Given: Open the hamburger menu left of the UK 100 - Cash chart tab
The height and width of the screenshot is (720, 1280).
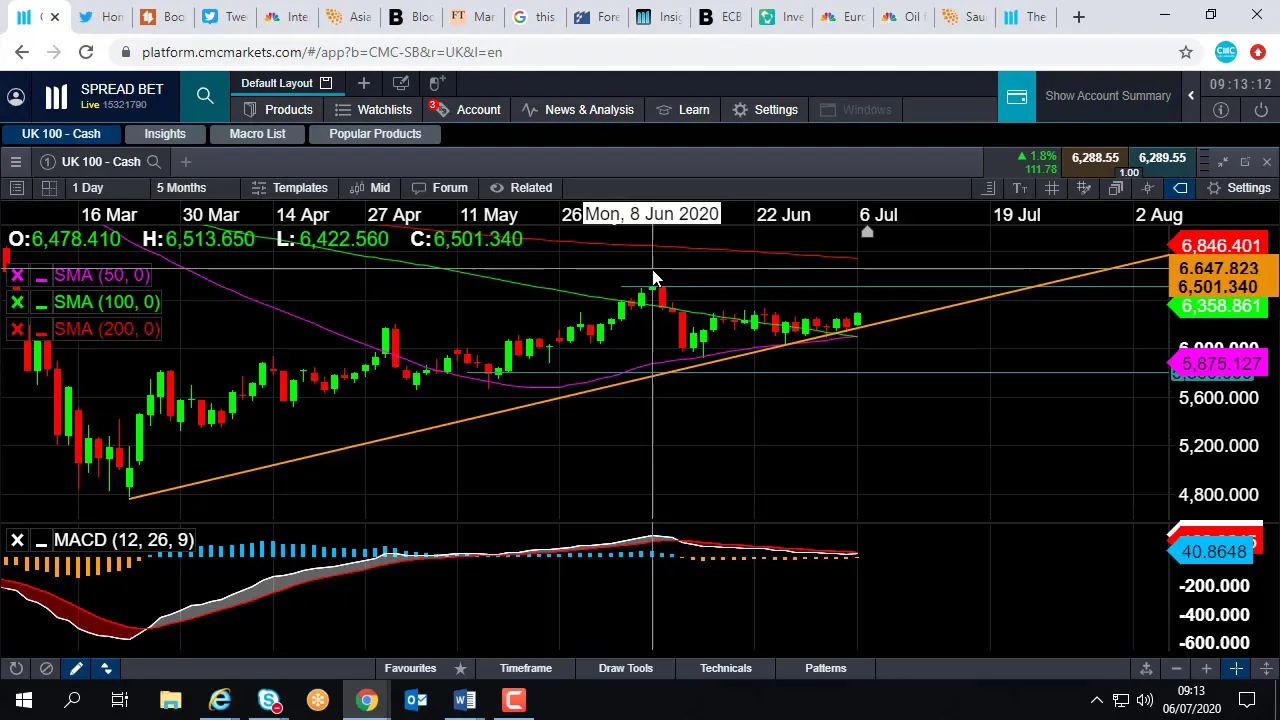Looking at the screenshot, I should pyautogui.click(x=16, y=162).
